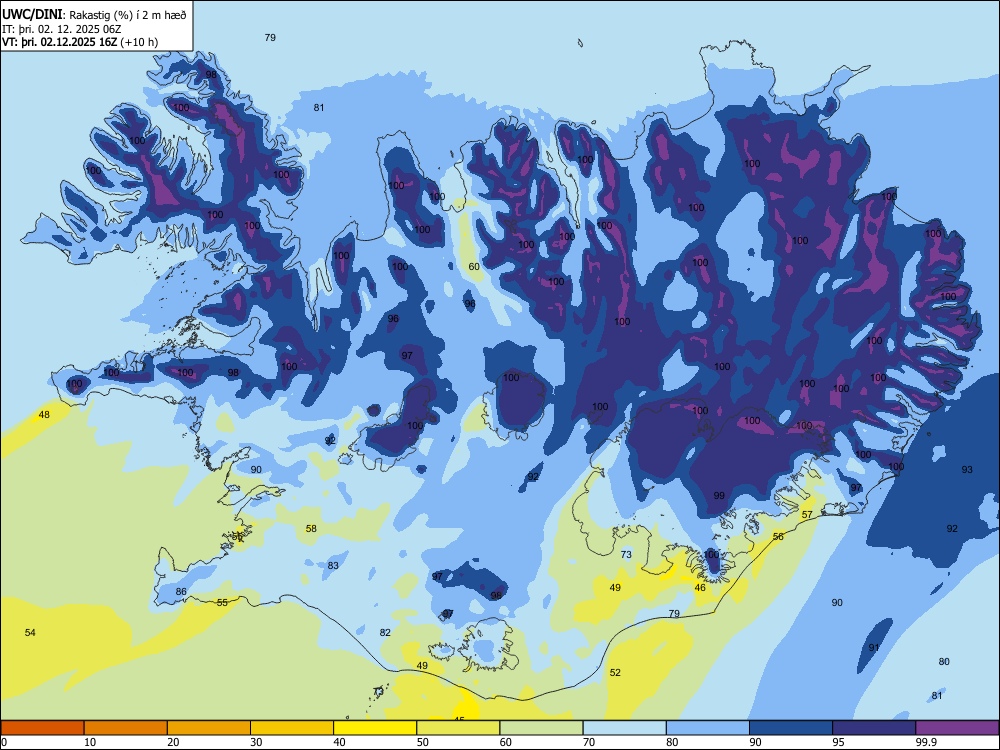Select the 'IT: þri. 02. 12. 2025 06Z' line
Image resolution: width=1000 pixels, height=750 pixels.
click(x=62, y=29)
